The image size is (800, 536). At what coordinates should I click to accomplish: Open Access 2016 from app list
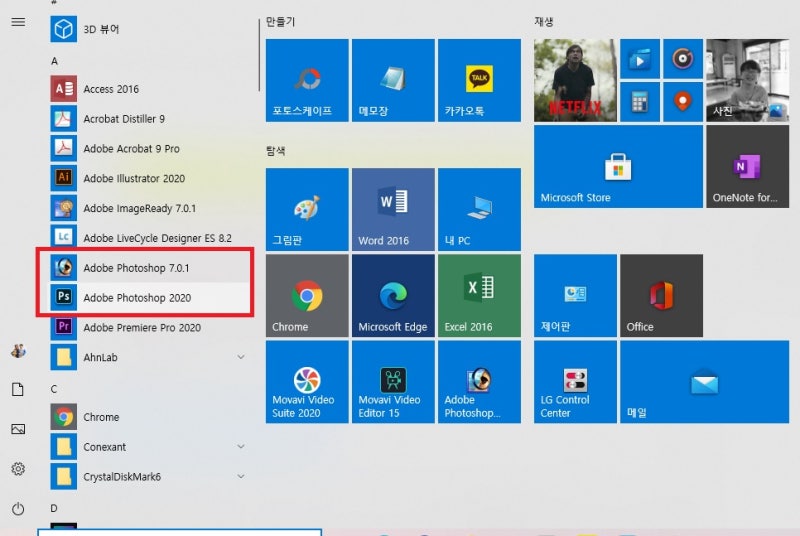[148, 89]
